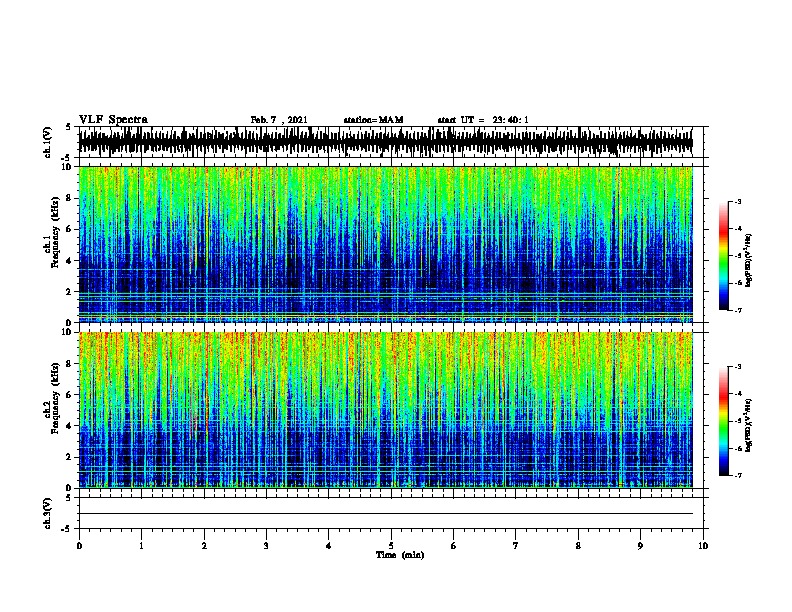792x612 pixels.
Task: Click the "8" kHz tick of ch.1 spectrogram
Action: click(69, 198)
